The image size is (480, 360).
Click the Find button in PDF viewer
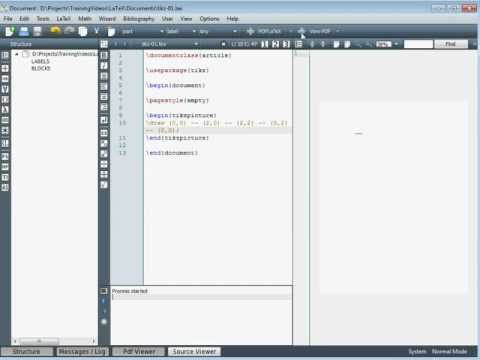[451, 44]
